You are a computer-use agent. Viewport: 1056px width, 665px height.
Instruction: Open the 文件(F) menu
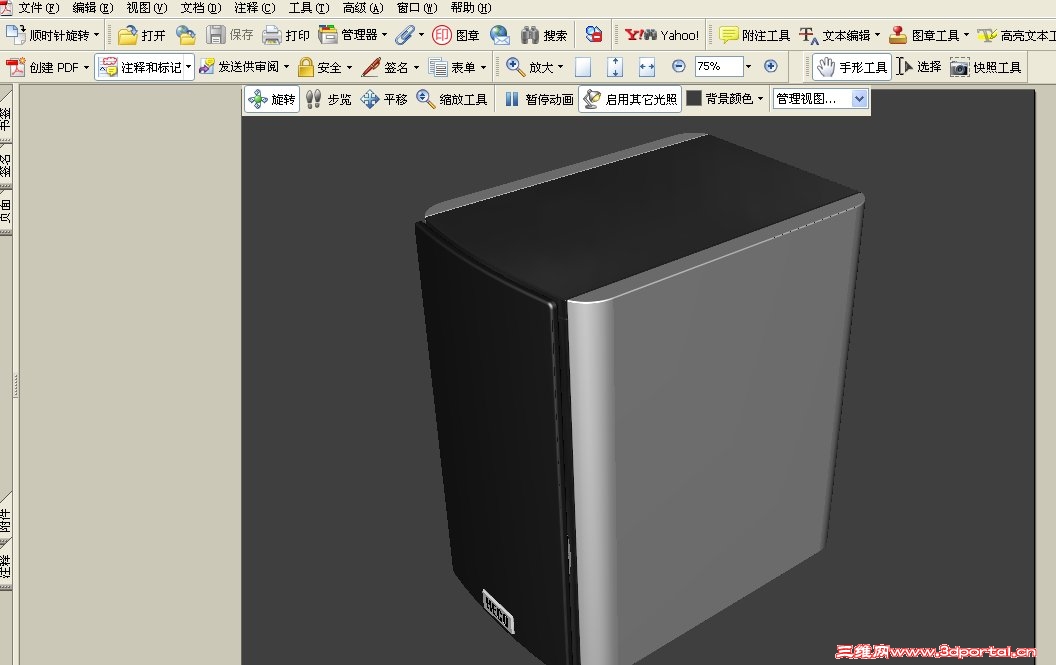[x=38, y=8]
